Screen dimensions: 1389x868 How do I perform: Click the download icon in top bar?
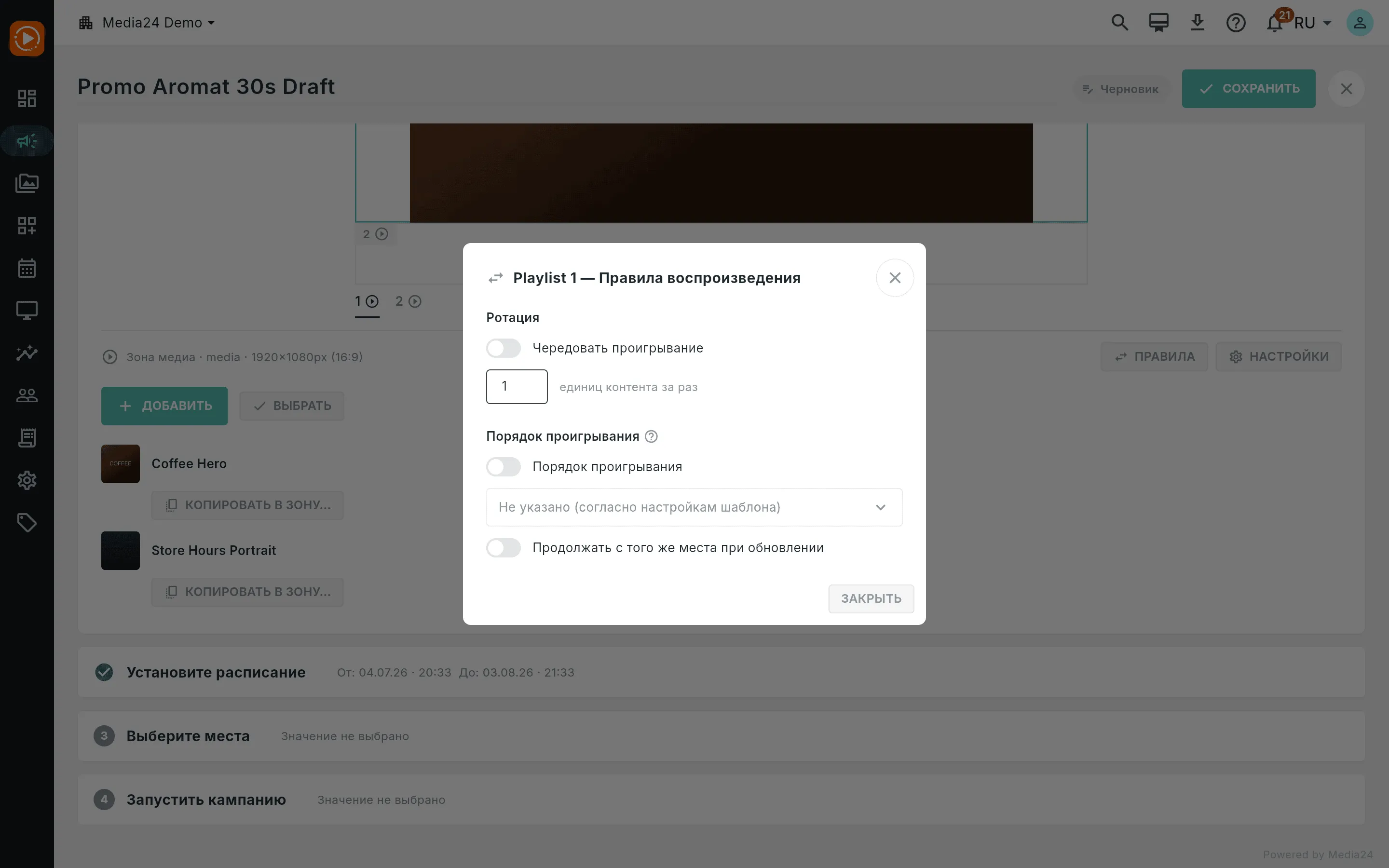[1198, 23]
